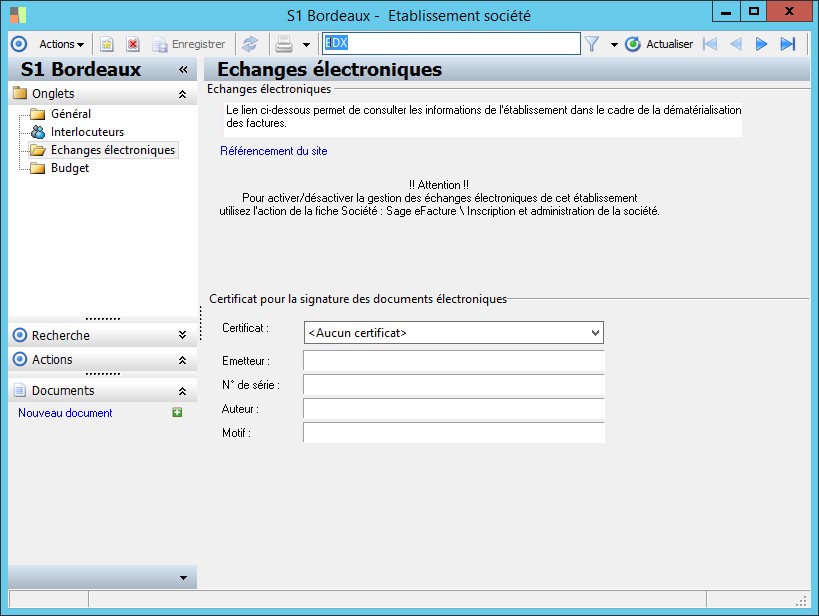Minimize the Etablissement société window
The image size is (819, 616).
[726, 11]
